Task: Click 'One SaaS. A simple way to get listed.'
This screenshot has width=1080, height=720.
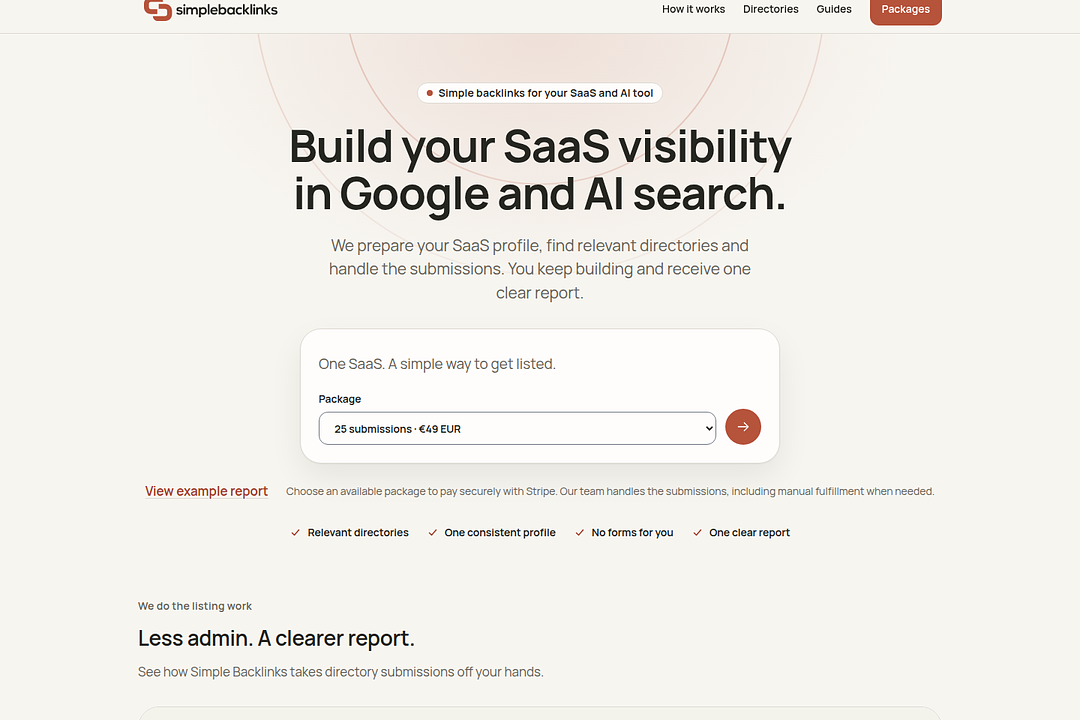Action: coord(437,364)
